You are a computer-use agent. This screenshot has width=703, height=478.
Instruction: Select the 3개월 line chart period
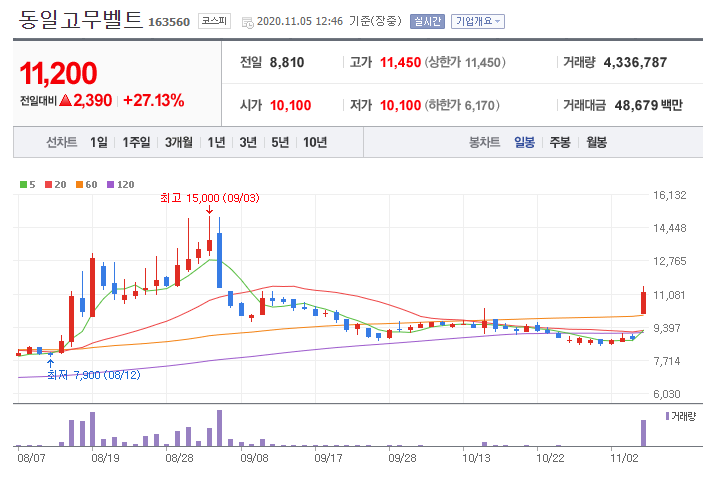[x=178, y=142]
